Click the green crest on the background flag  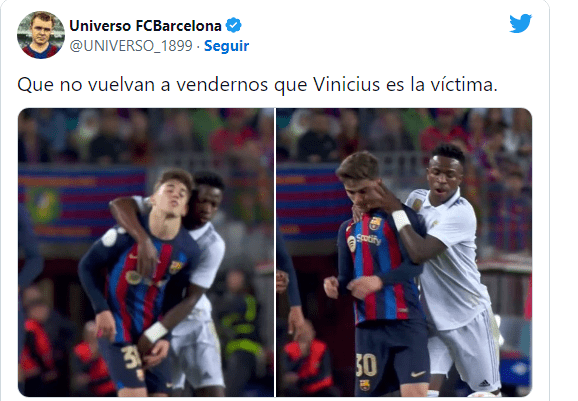[x=44, y=205]
